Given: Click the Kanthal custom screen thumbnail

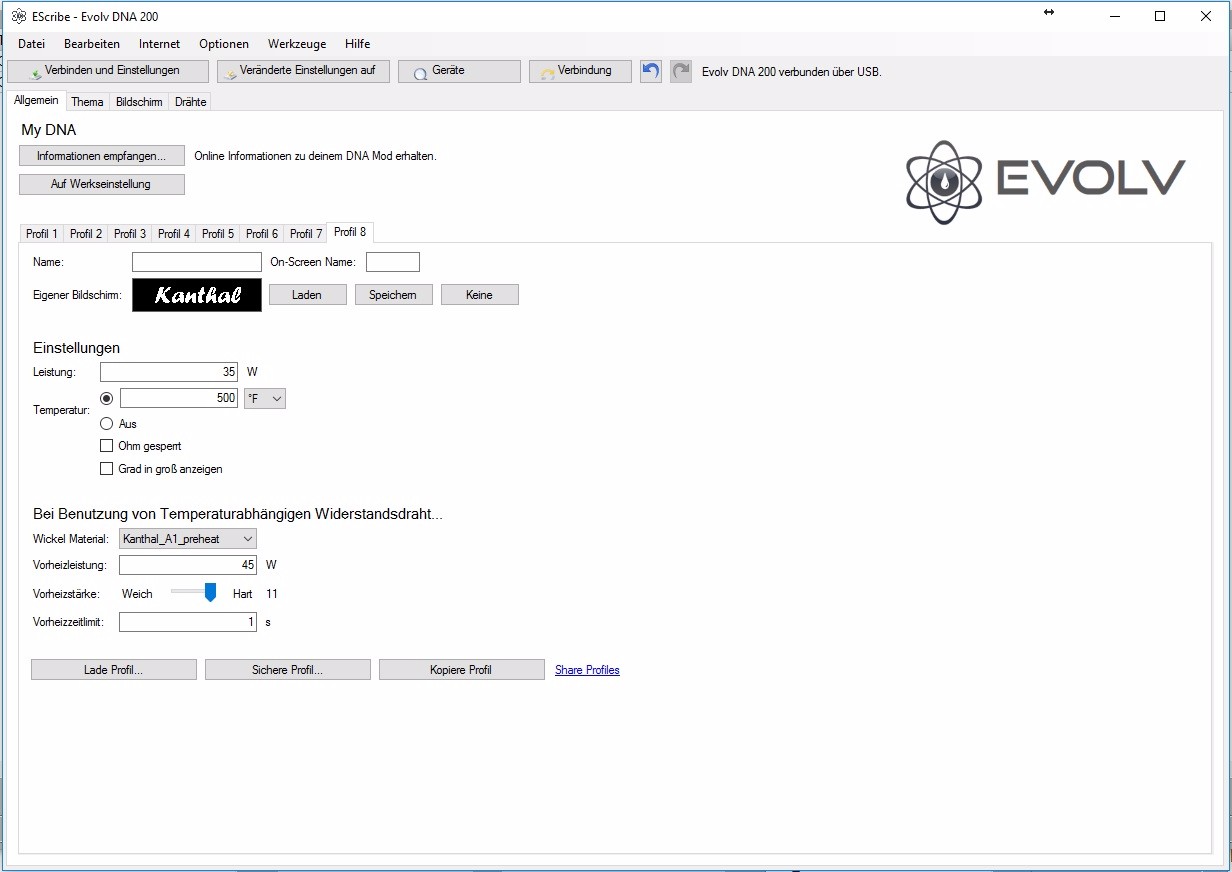Looking at the screenshot, I should click(x=197, y=295).
